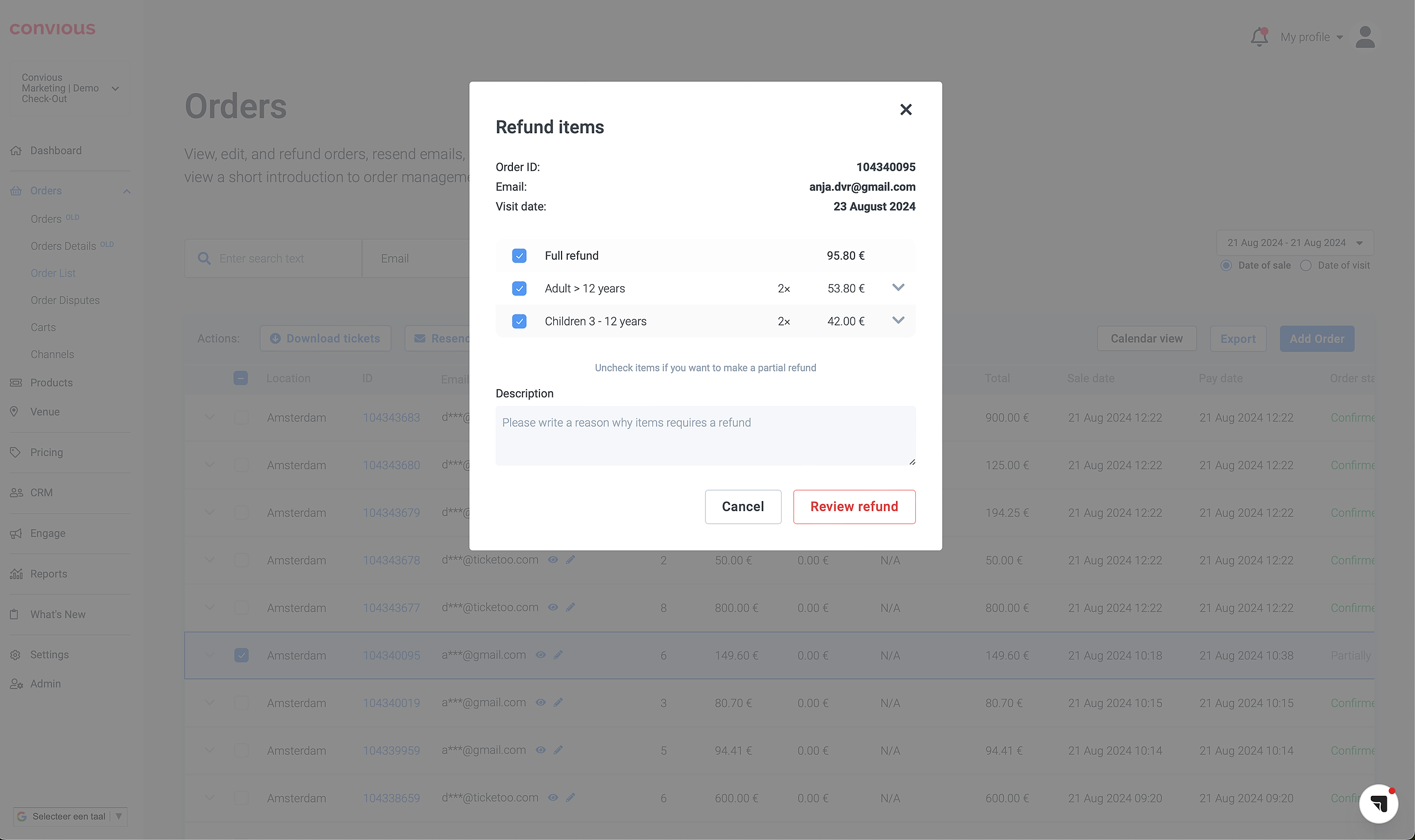Expand the Children 3 - 12 years row

(x=898, y=321)
